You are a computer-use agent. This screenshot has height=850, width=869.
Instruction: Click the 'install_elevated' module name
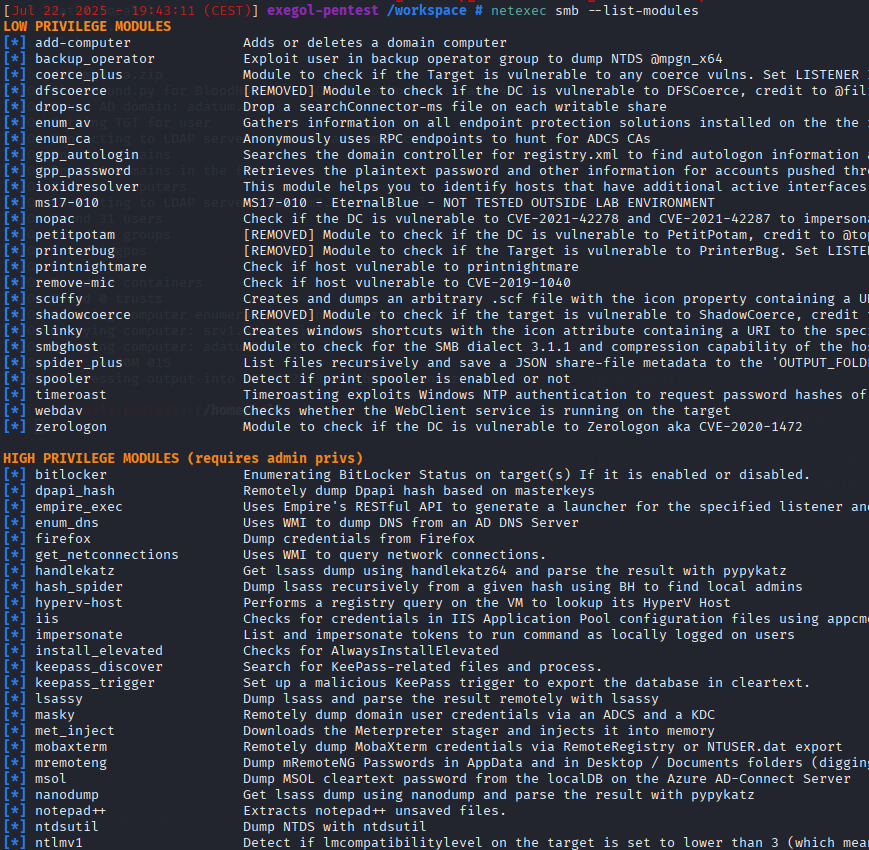pyautogui.click(x=99, y=651)
